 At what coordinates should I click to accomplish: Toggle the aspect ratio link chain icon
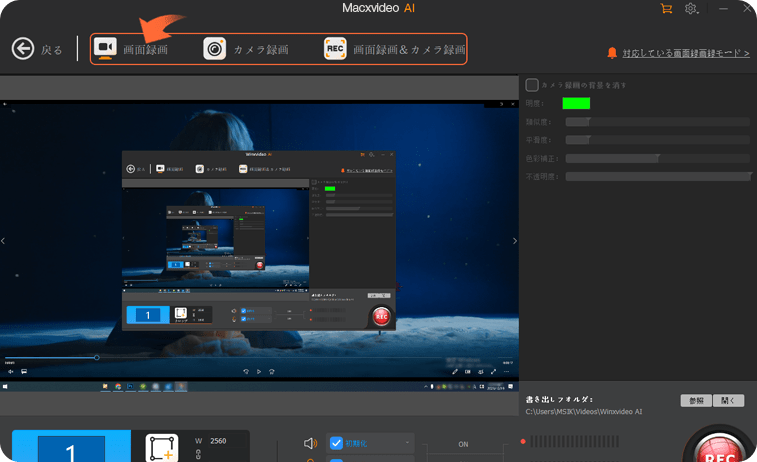coord(198,454)
